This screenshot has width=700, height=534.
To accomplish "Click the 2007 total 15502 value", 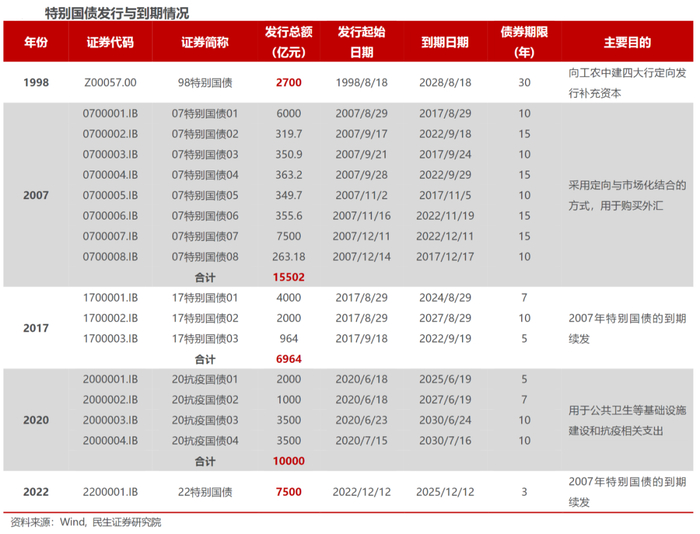I will (288, 277).
